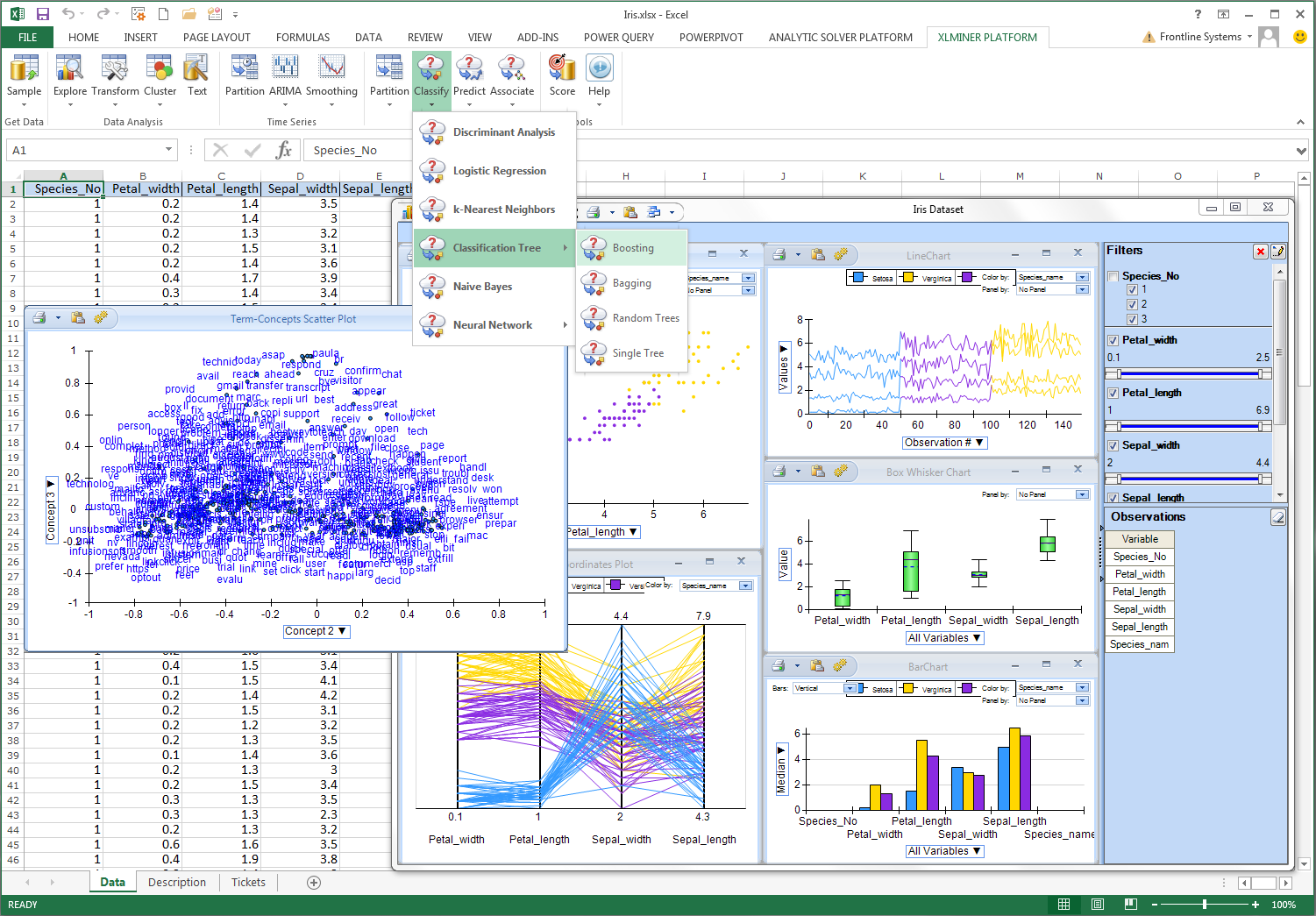Toggle the Petal_width filter checkbox
1316x916 pixels.
tap(1113, 340)
